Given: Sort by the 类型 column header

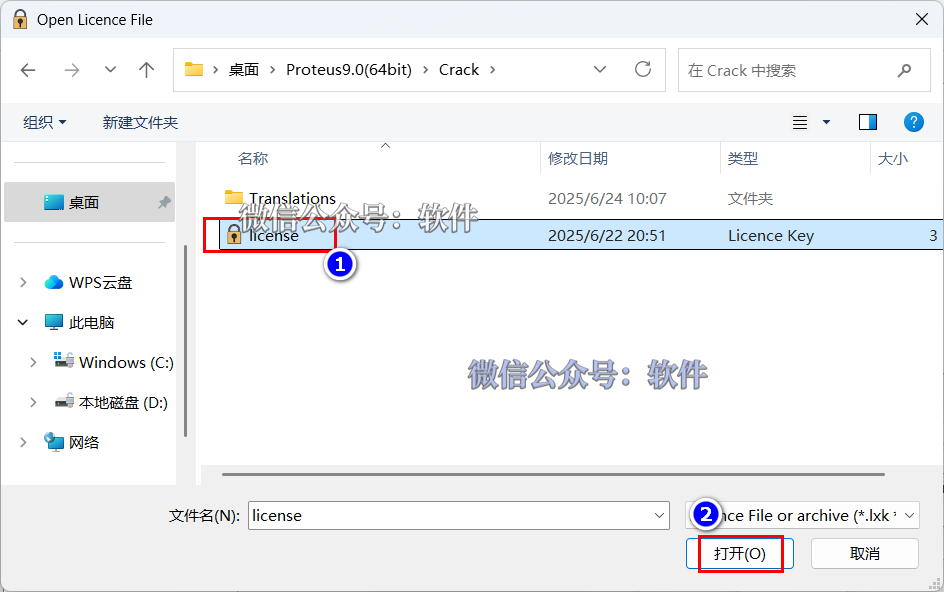Looking at the screenshot, I should coord(742,158).
